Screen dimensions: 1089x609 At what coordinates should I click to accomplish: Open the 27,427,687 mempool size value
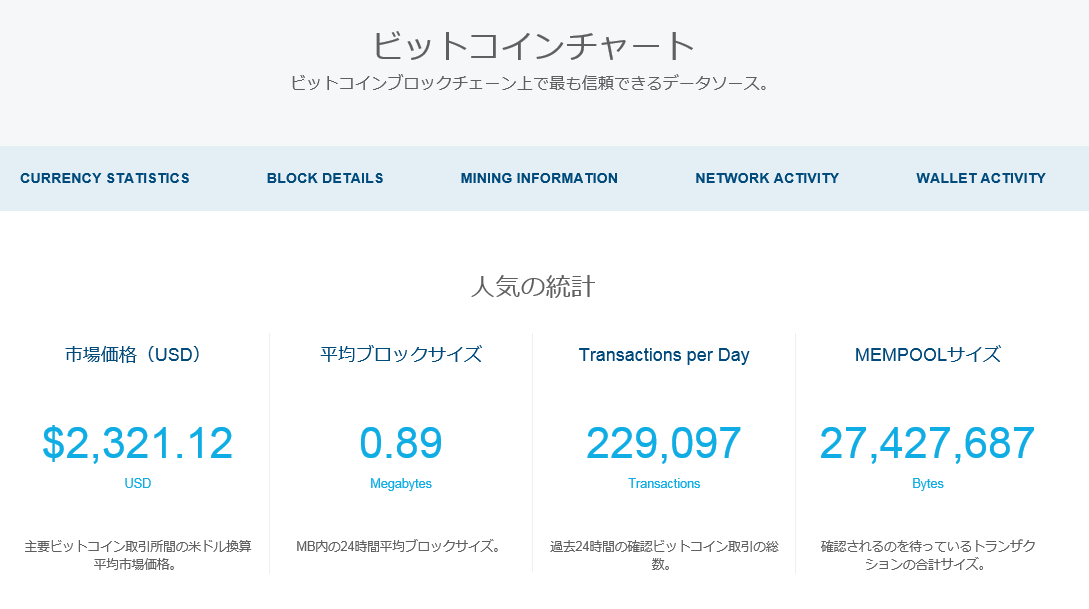click(928, 444)
